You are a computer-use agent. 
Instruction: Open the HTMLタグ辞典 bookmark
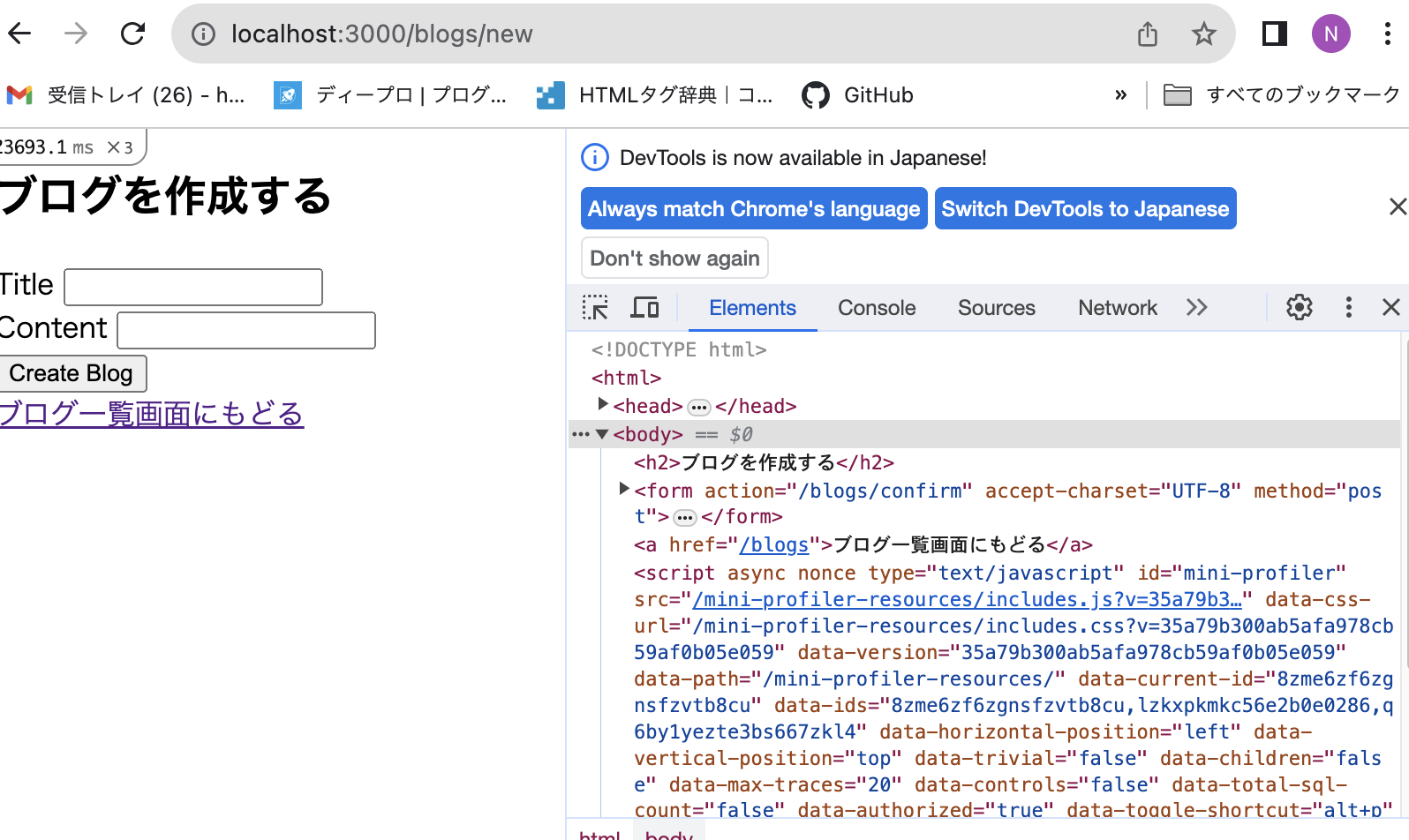point(655,94)
